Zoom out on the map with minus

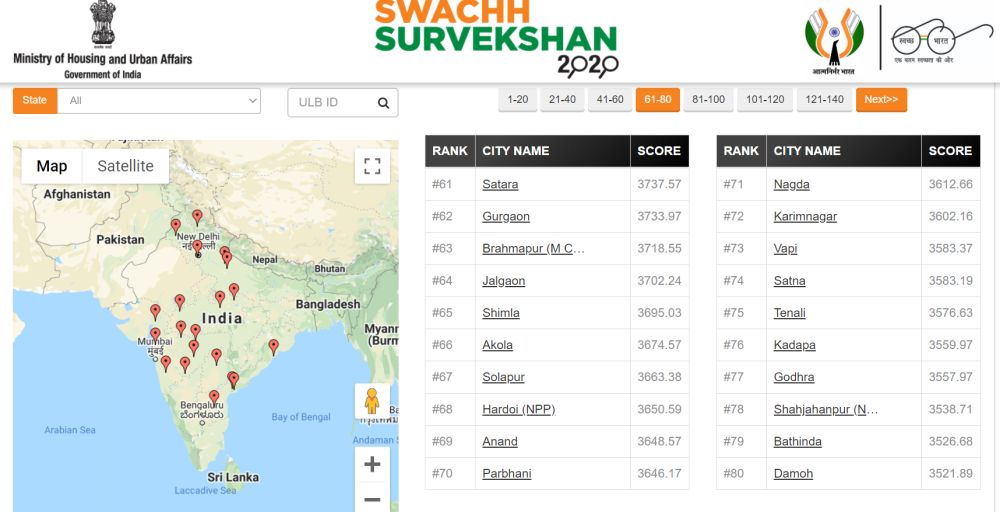(372, 499)
